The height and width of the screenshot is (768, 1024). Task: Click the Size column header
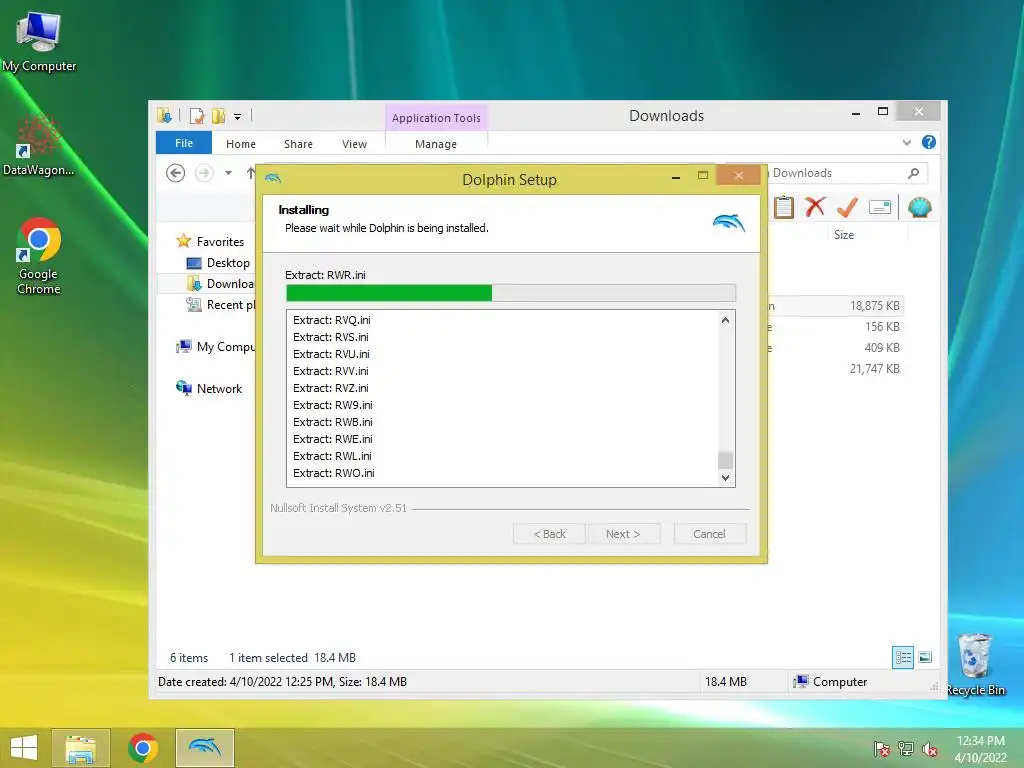pyautogui.click(x=844, y=234)
